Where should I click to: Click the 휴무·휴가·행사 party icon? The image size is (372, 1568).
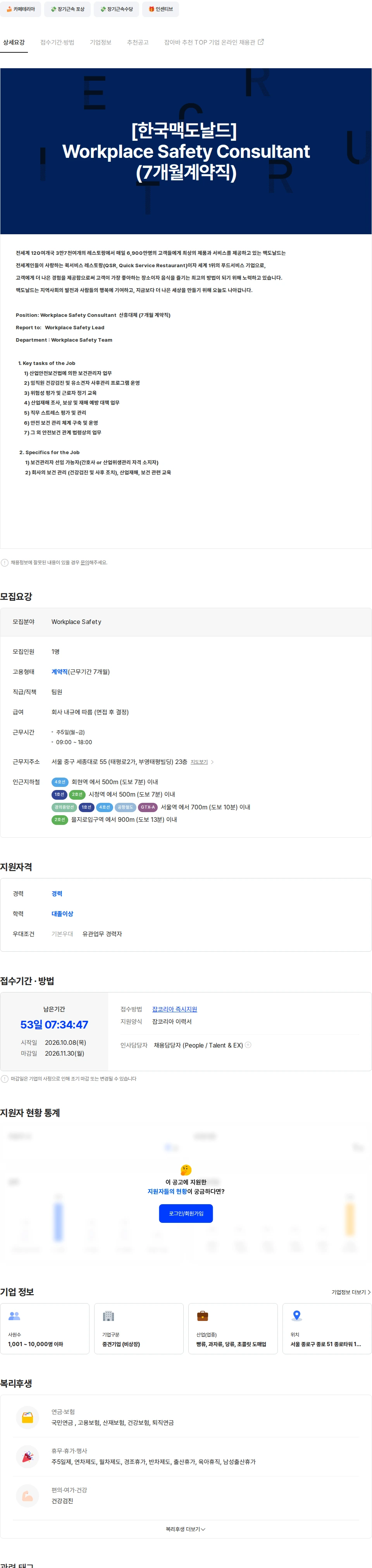pos(28,1457)
